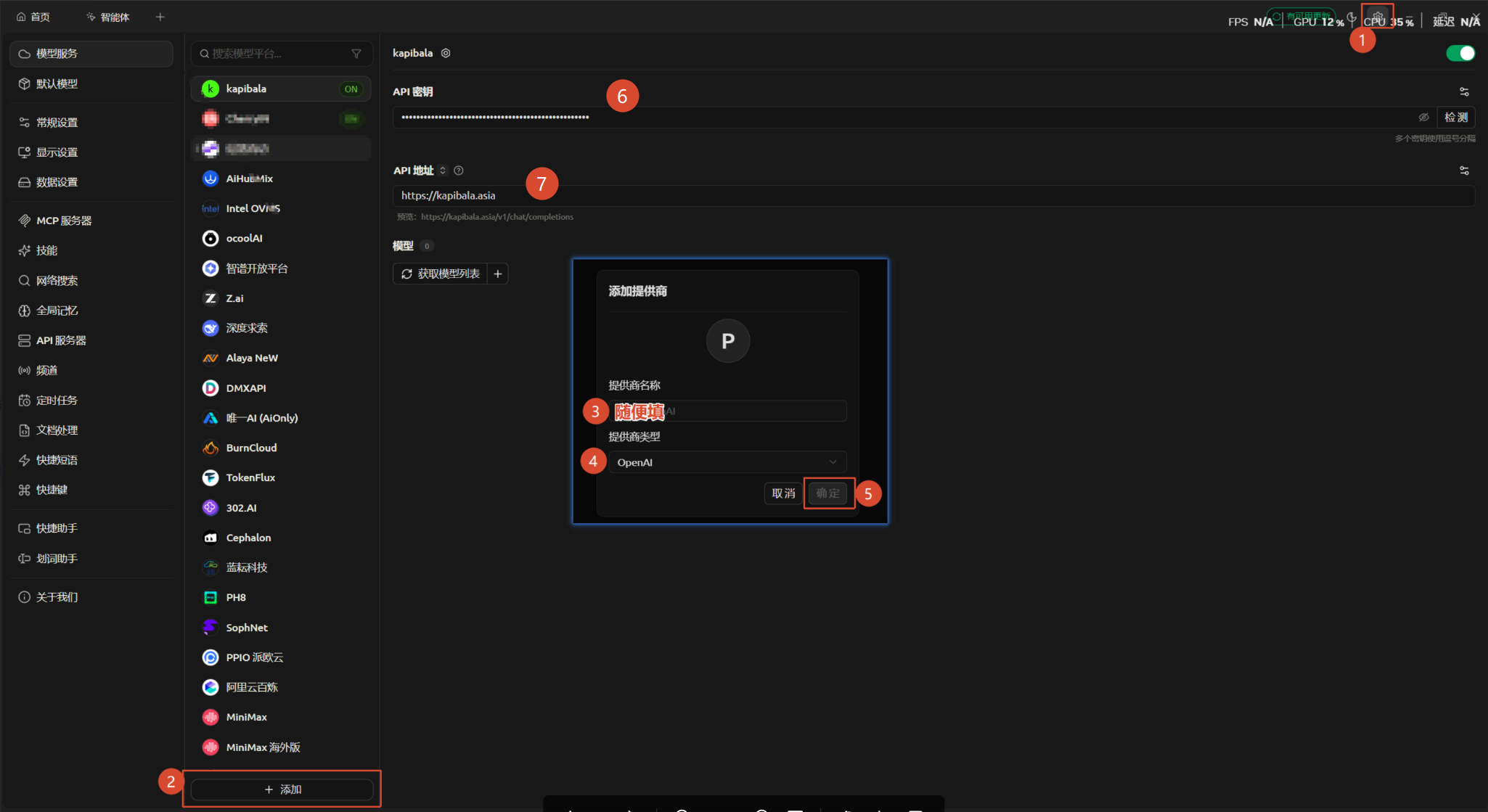Click the TokenFlux provider logo
Screen dimensions: 1488x812
pos(210,477)
